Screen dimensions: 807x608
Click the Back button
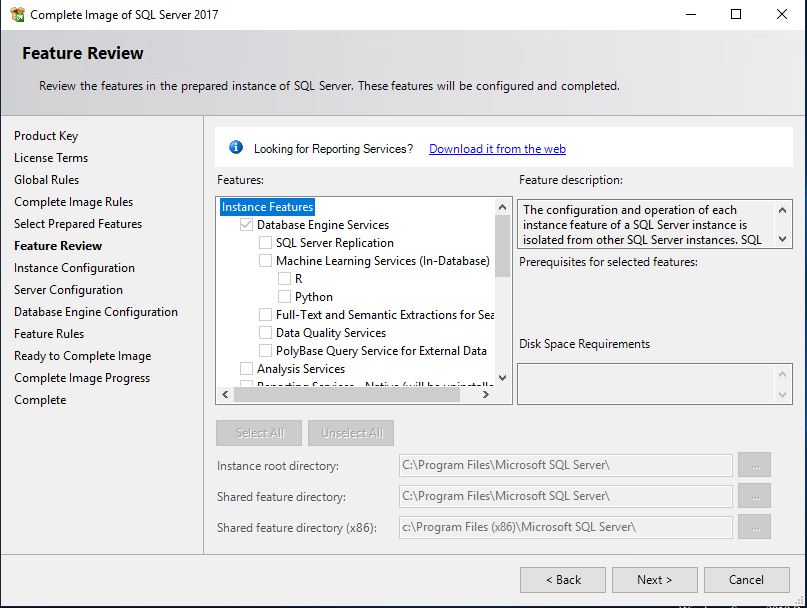click(x=562, y=579)
